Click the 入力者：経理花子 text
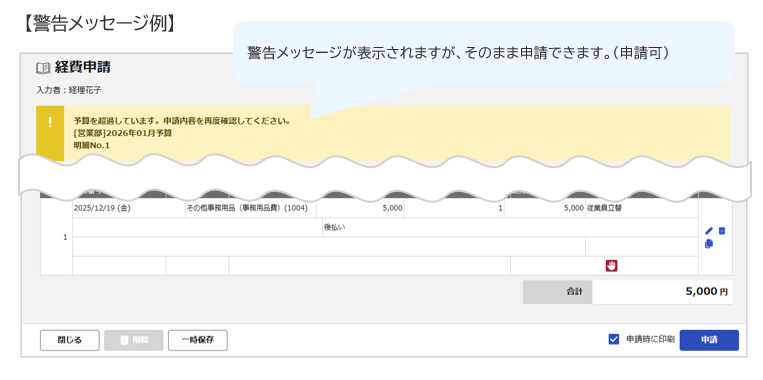 (x=69, y=90)
